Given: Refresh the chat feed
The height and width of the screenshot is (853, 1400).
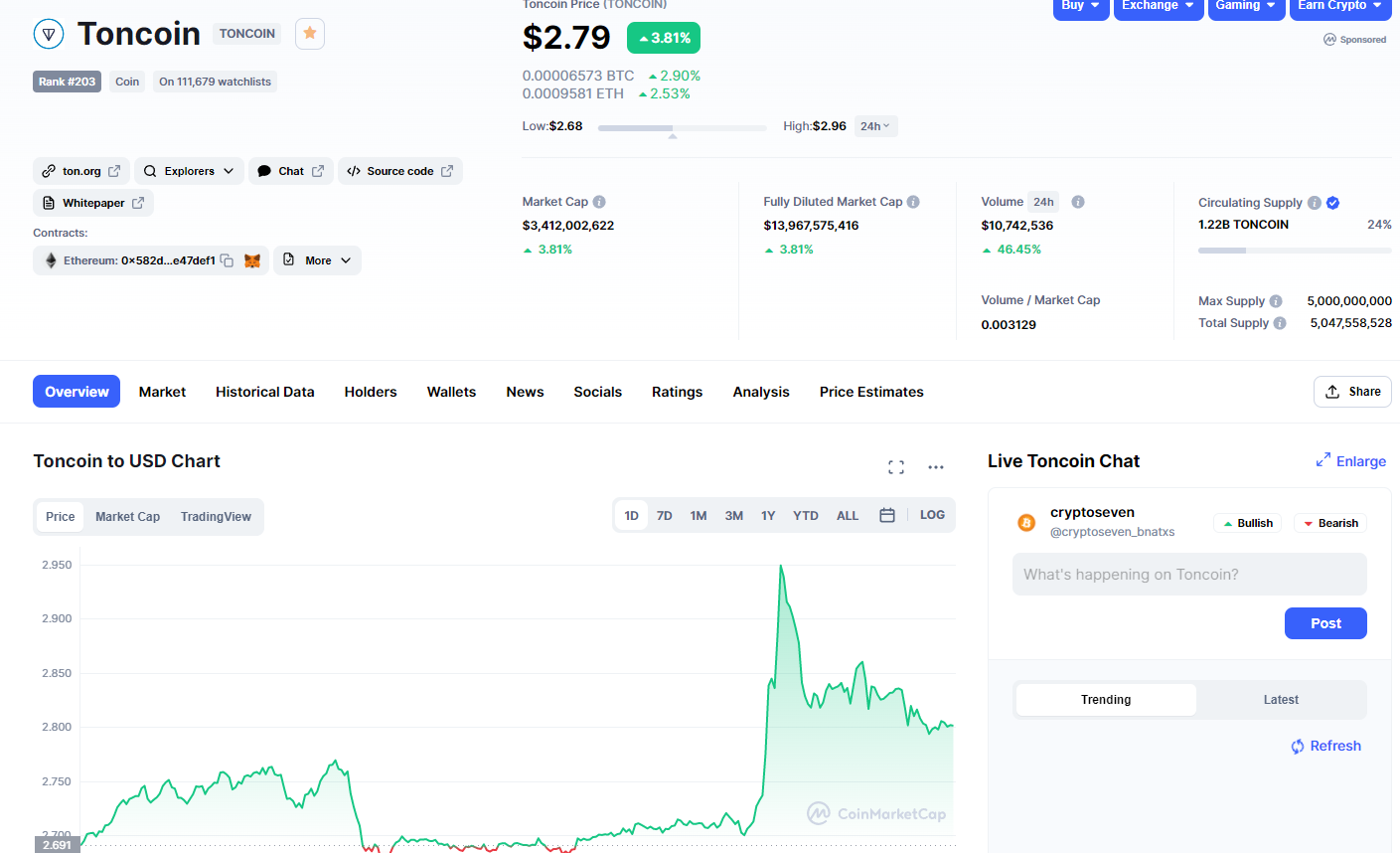Looking at the screenshot, I should click(x=1325, y=747).
